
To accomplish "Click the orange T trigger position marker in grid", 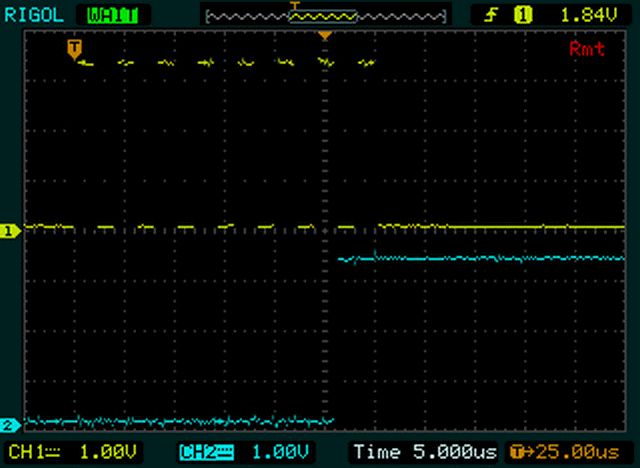I will (x=74, y=49).
